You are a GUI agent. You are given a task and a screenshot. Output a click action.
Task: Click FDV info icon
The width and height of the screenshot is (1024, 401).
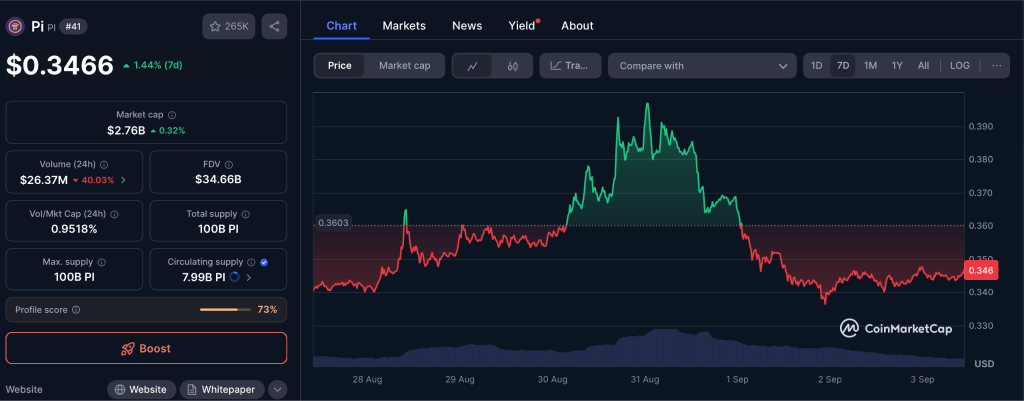229,165
